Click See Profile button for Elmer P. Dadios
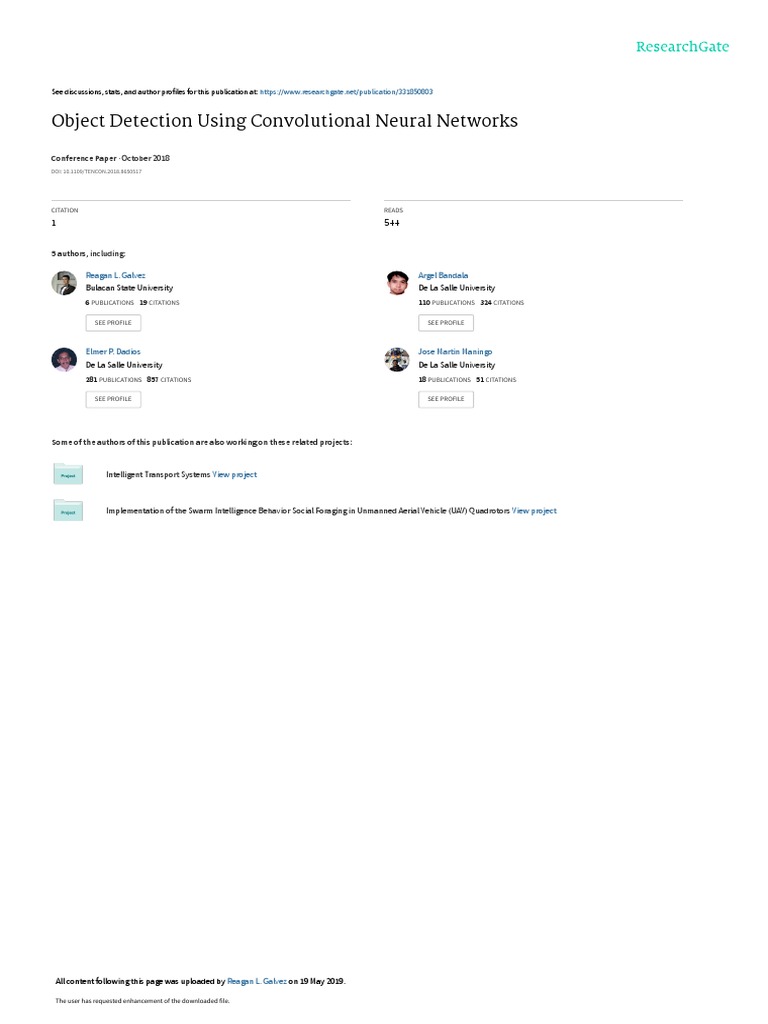This screenshot has width=768, height=1024. pyautogui.click(x=113, y=399)
